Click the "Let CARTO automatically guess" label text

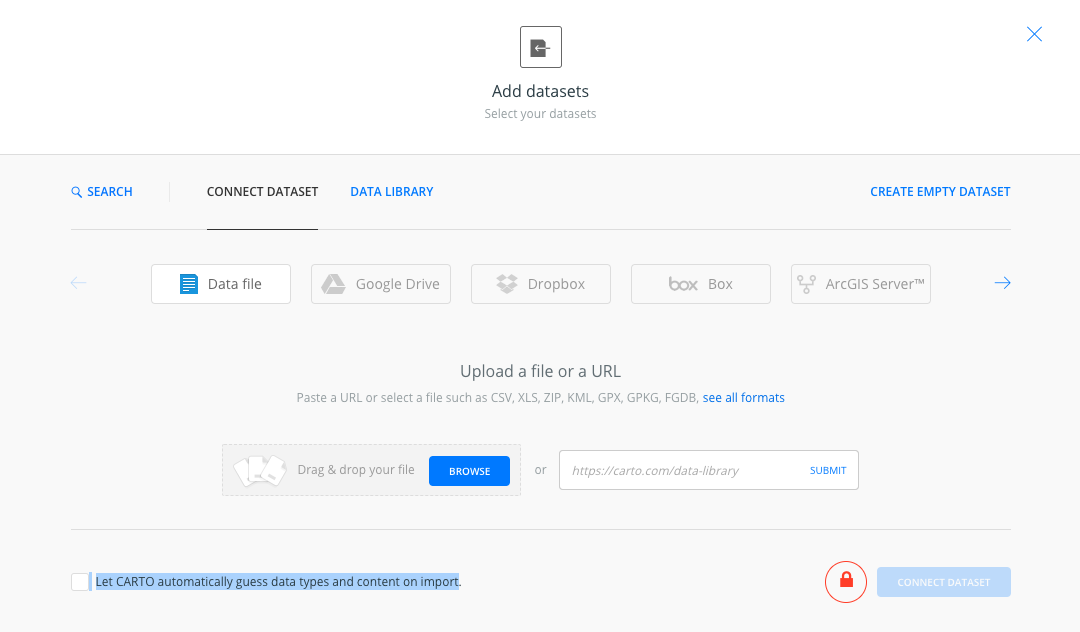pyautogui.click(x=278, y=582)
